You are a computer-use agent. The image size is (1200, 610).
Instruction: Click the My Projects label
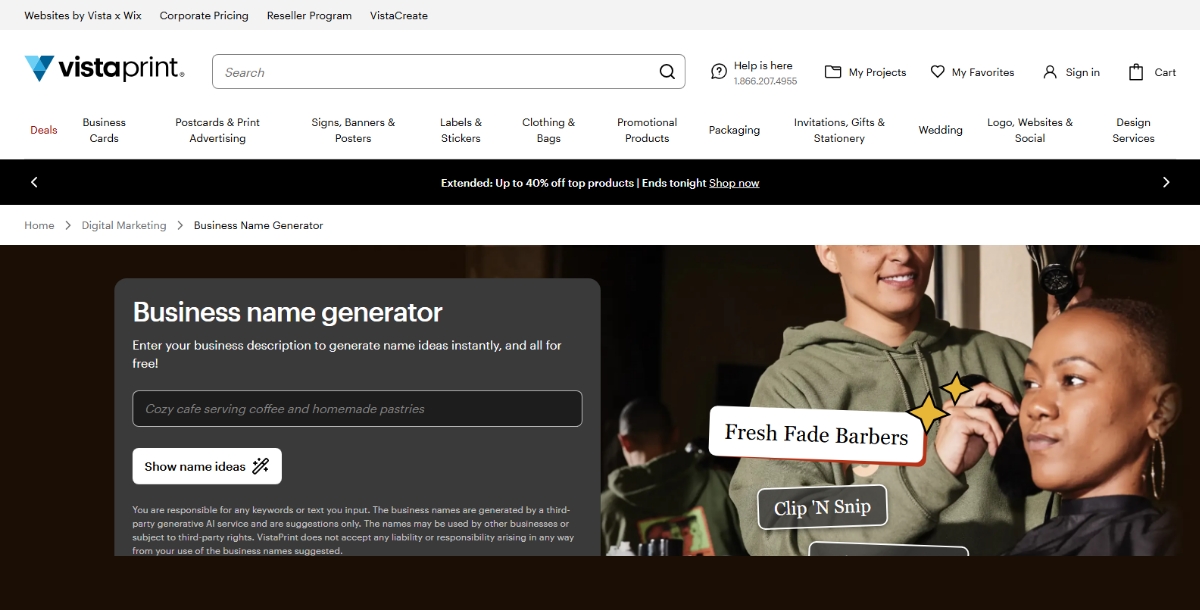(x=877, y=72)
